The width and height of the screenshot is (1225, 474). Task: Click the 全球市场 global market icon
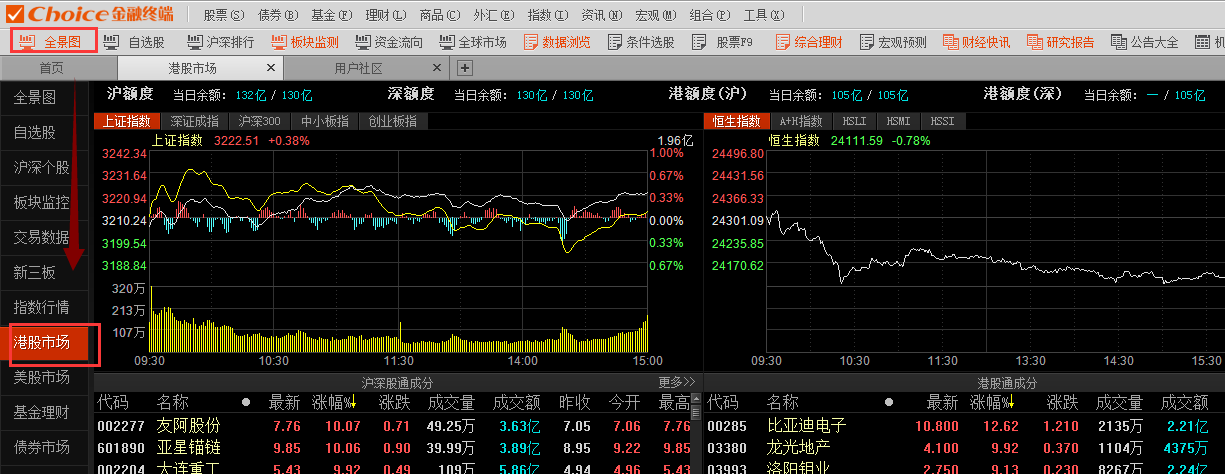[472, 42]
